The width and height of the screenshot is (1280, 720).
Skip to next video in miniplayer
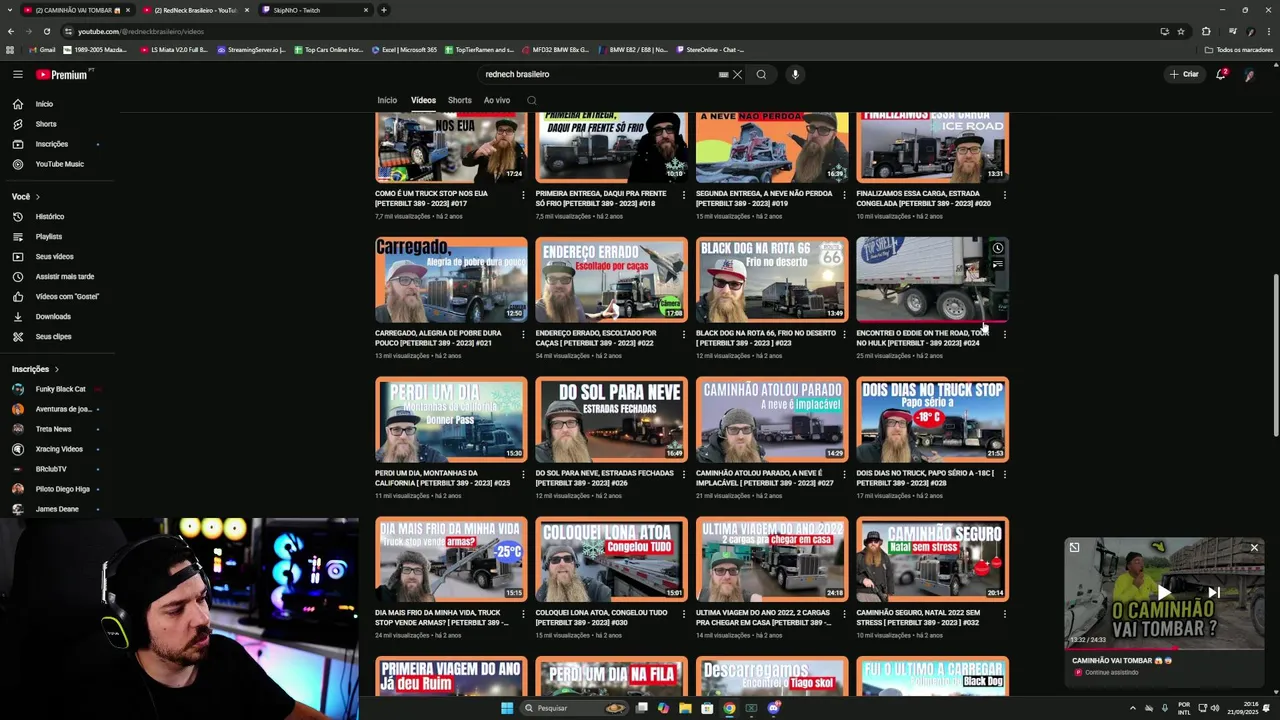click(1214, 593)
